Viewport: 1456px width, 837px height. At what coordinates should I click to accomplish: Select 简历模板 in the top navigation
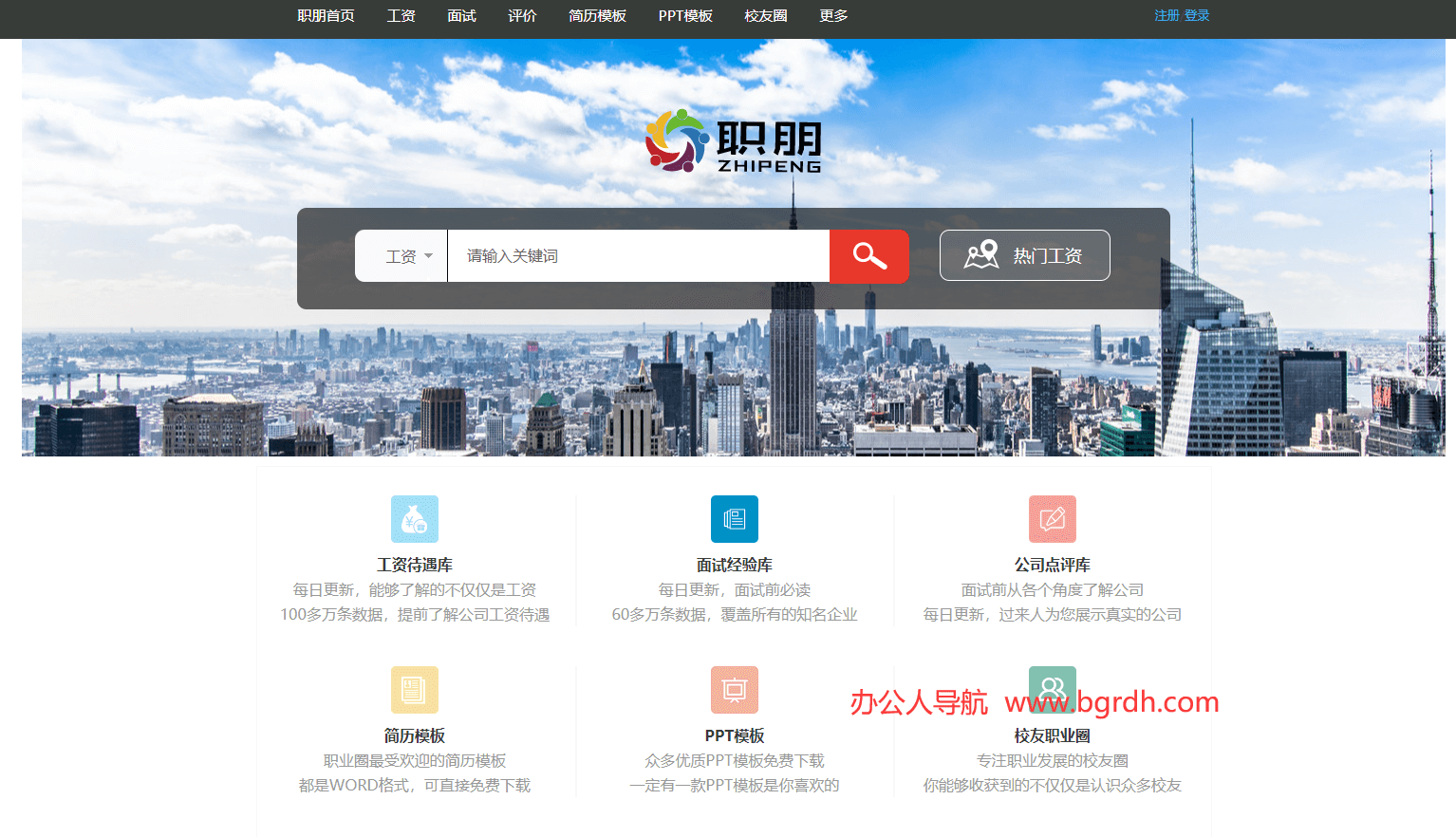click(597, 16)
